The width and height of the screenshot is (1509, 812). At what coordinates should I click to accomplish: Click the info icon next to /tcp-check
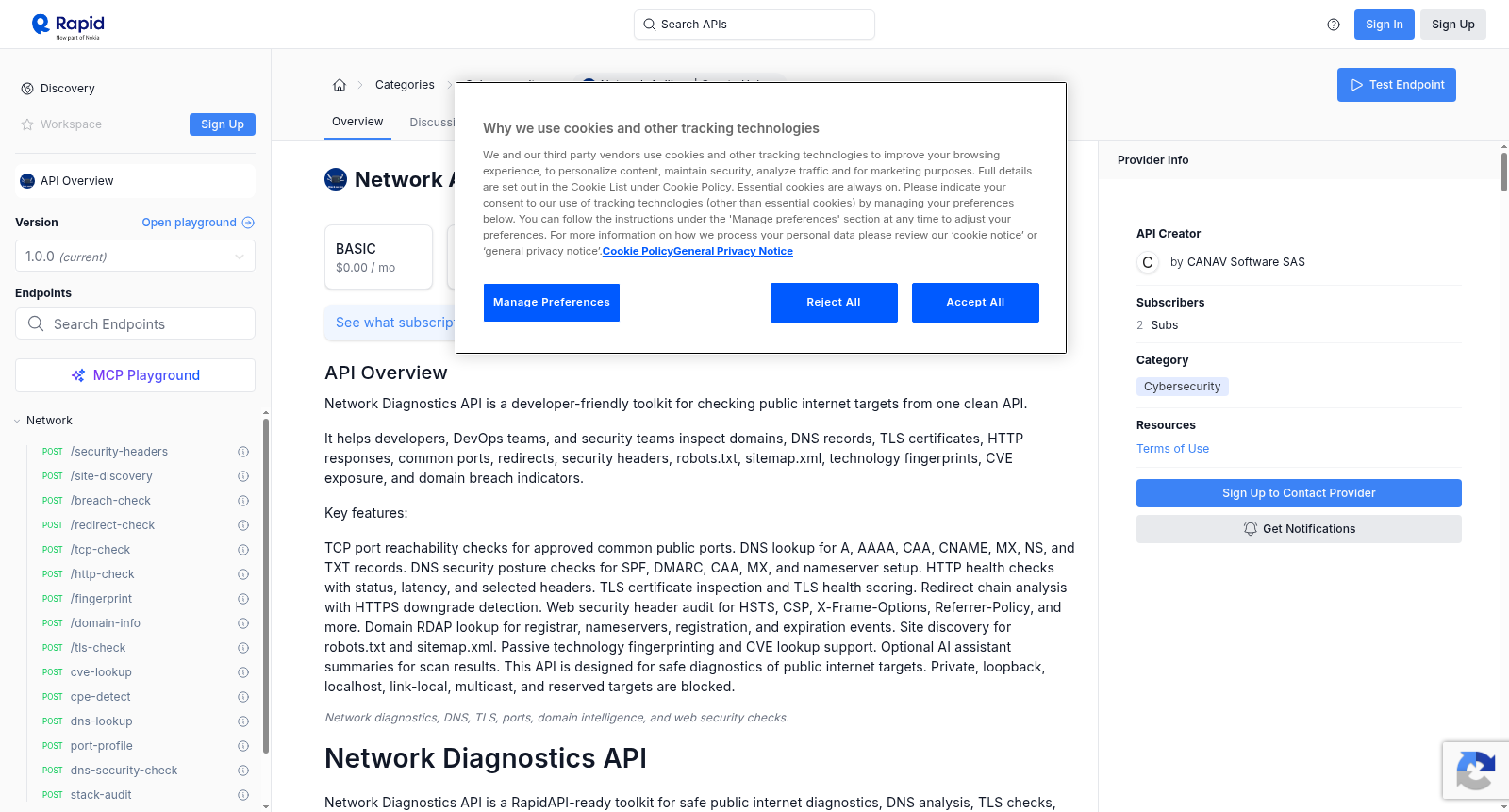click(243, 550)
